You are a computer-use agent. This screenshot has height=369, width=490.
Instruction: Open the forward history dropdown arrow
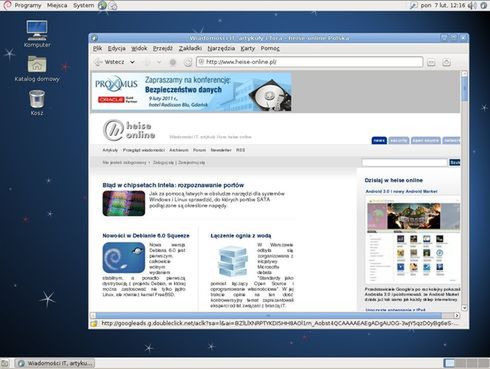coord(159,62)
